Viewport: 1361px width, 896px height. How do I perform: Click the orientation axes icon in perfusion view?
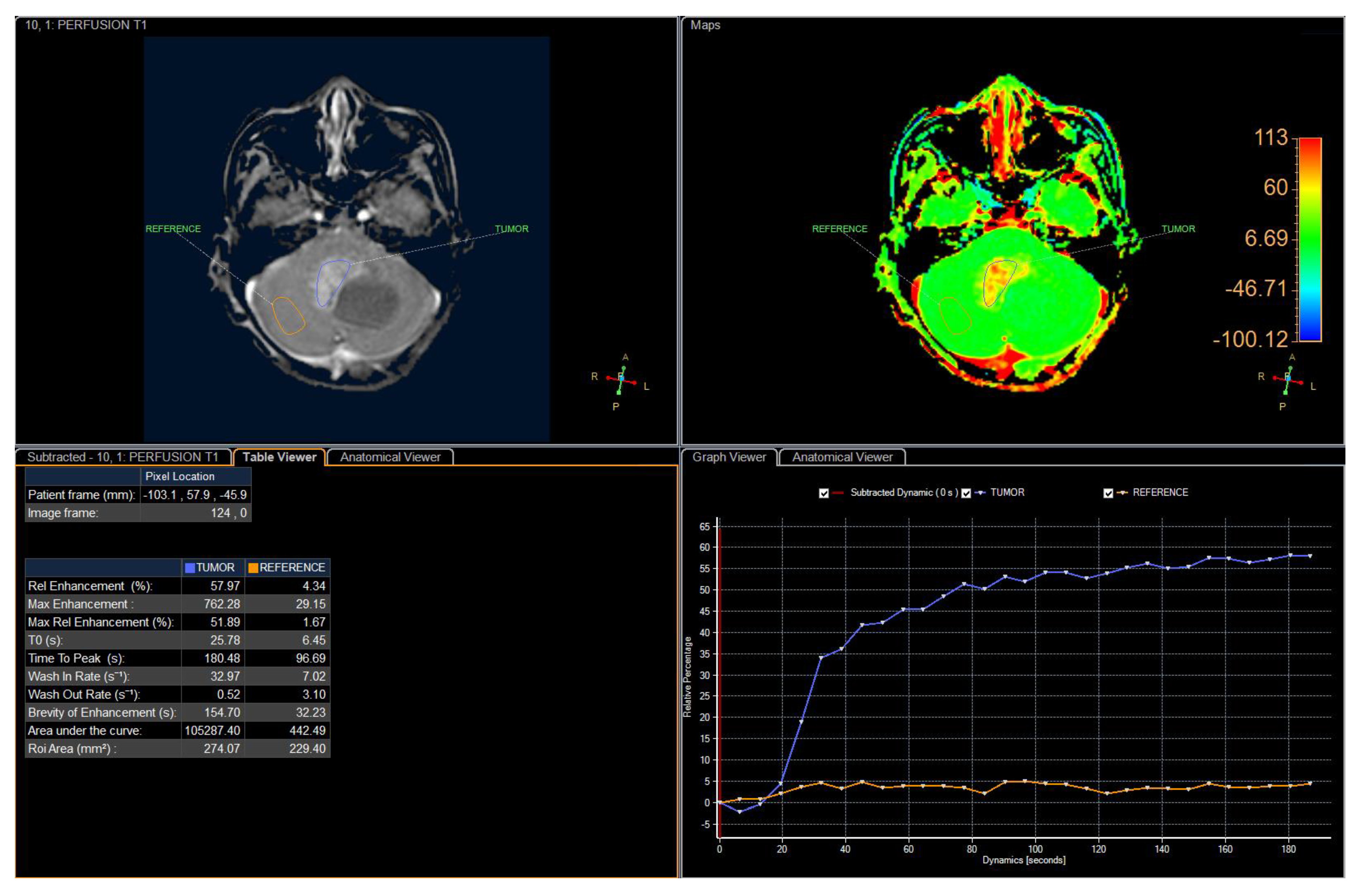point(621,379)
